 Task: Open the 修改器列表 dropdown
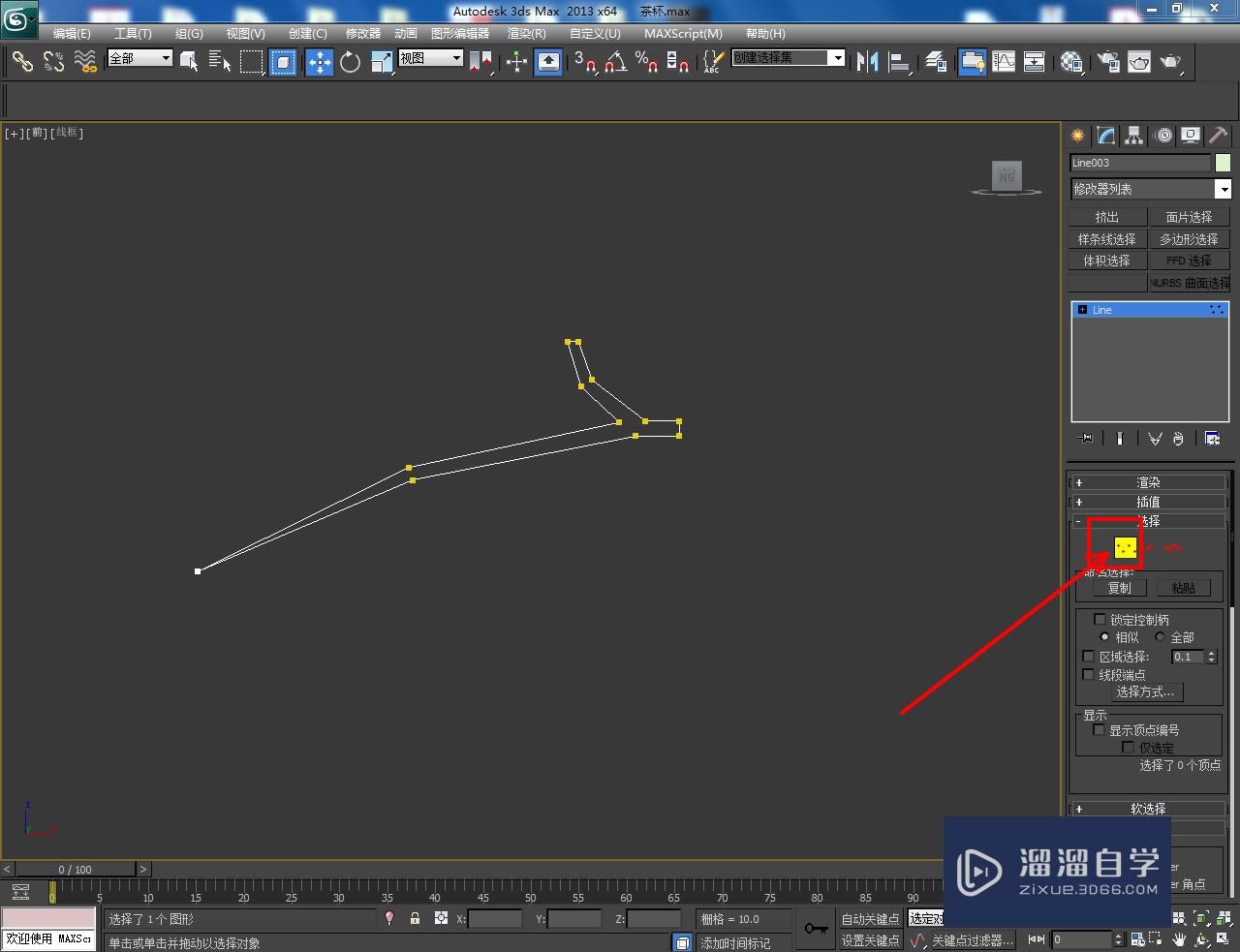1150,189
